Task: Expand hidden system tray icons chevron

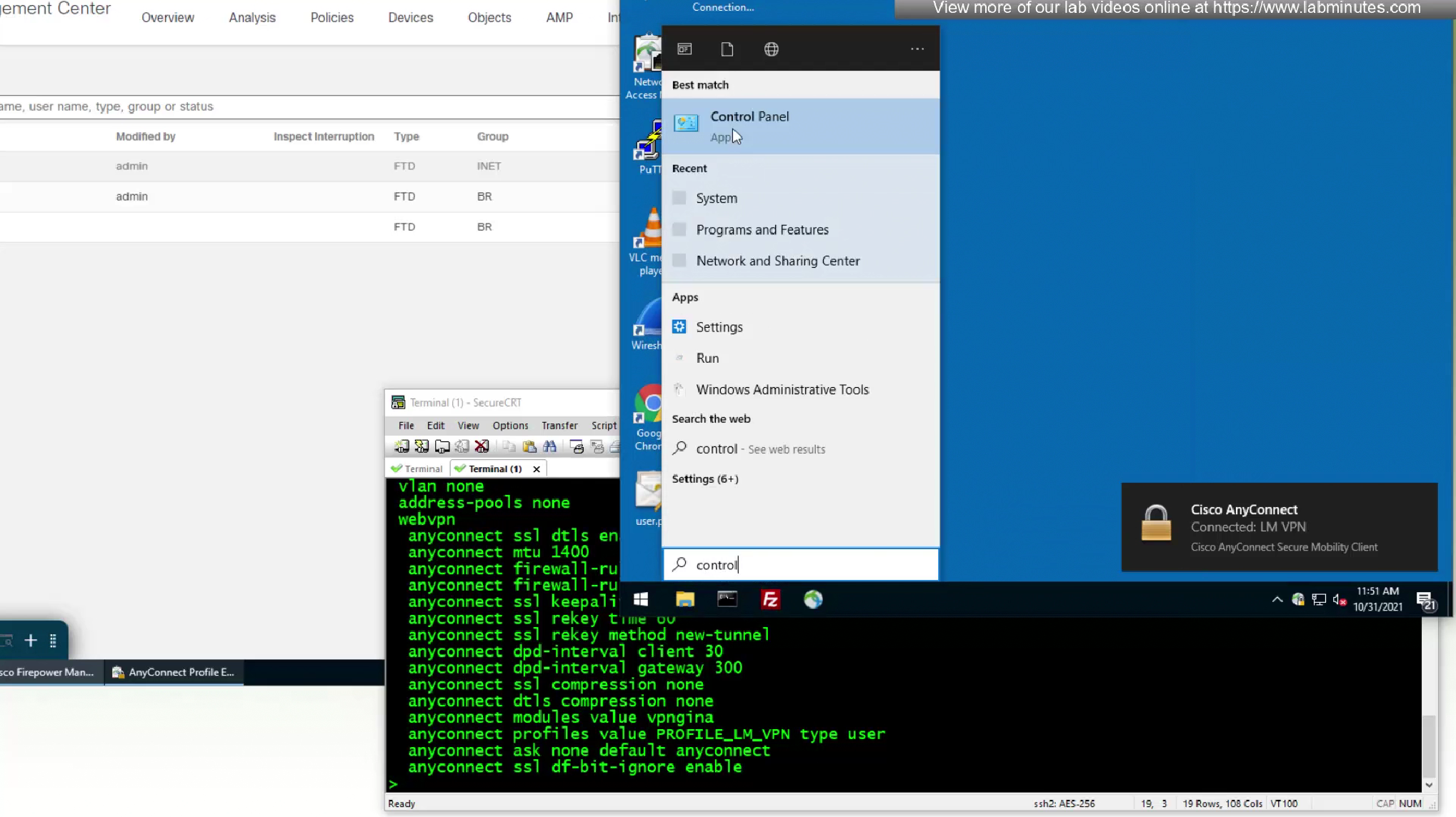Action: [x=1277, y=600]
